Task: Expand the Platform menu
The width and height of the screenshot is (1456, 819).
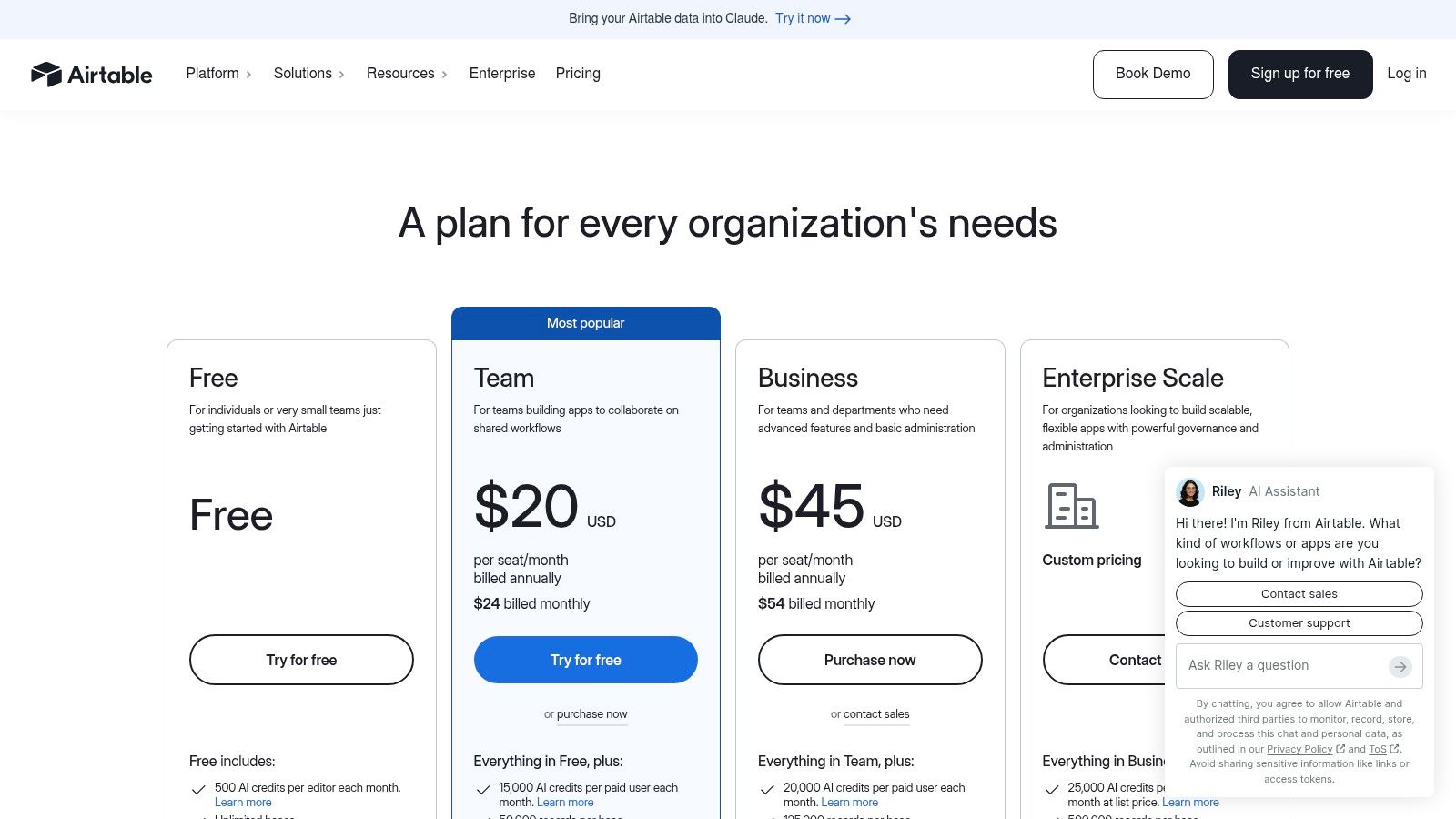Action: 218,74
